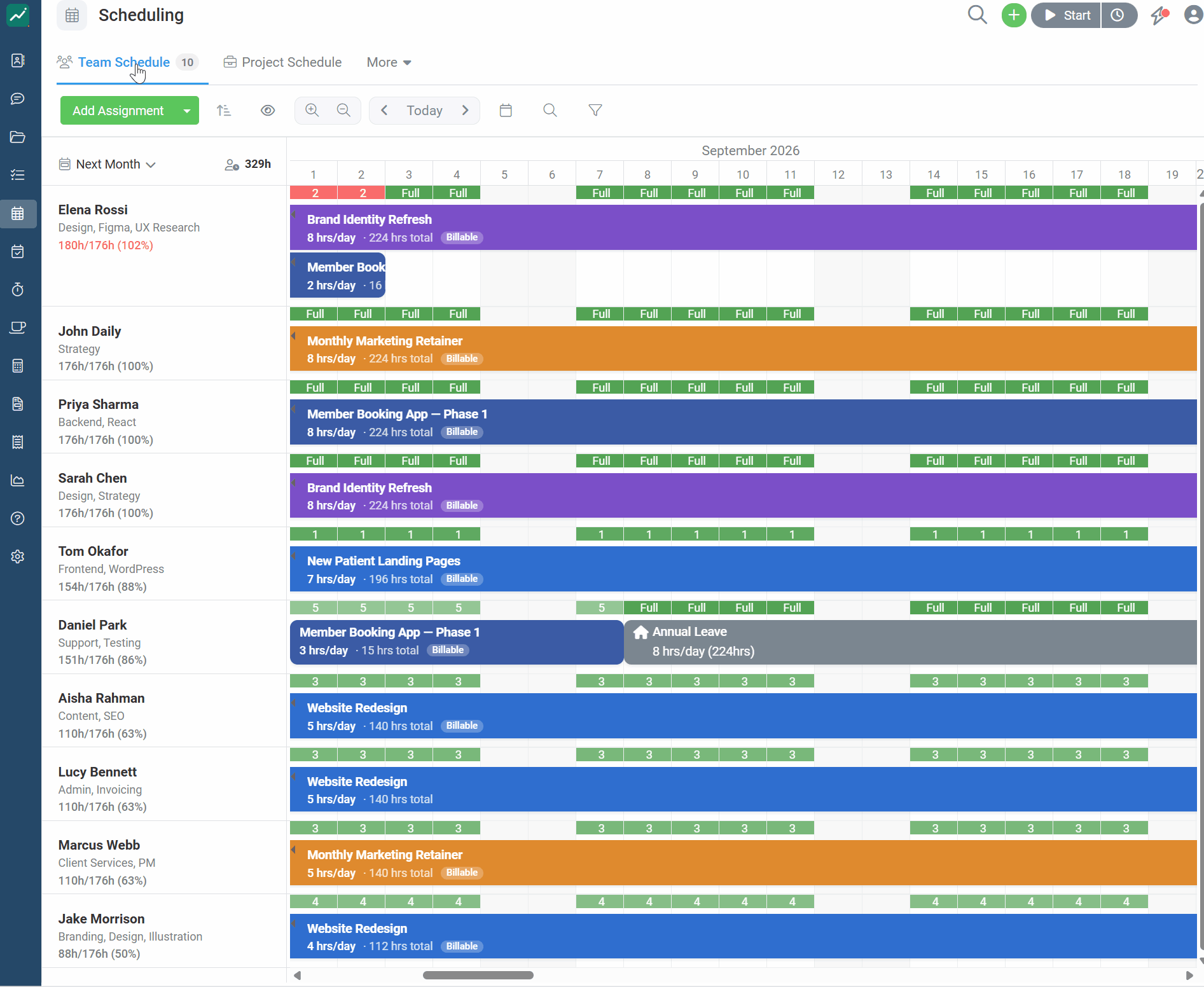Click the schedule search icon in toolbar
Image resolution: width=1204 pixels, height=987 pixels.
(x=550, y=111)
